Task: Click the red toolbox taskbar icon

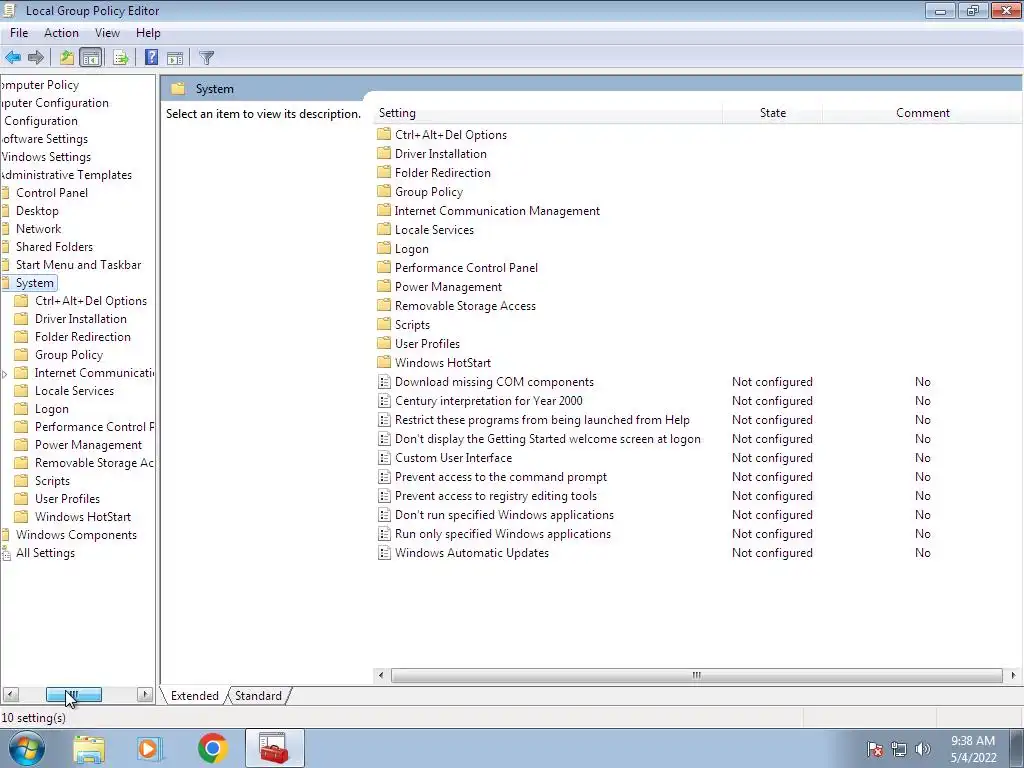Action: [x=274, y=748]
